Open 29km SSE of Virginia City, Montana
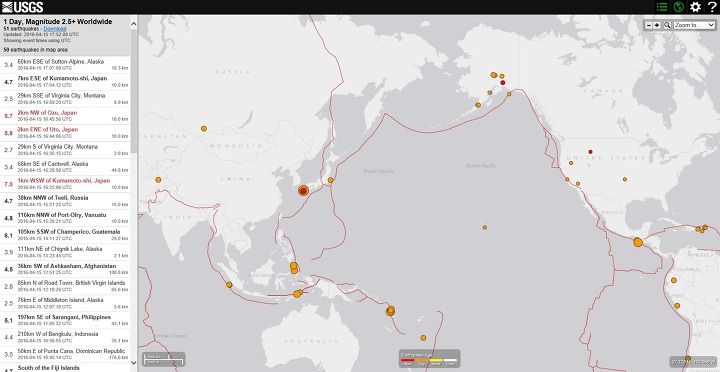The height and width of the screenshot is (372, 720). click(65, 98)
